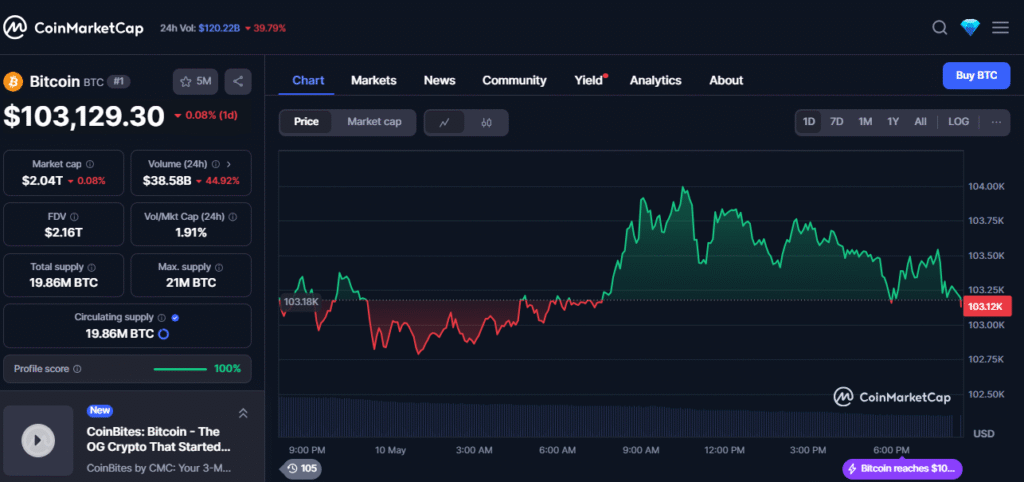Click the Buy BTC button
The height and width of the screenshot is (482, 1024).
tap(976, 75)
